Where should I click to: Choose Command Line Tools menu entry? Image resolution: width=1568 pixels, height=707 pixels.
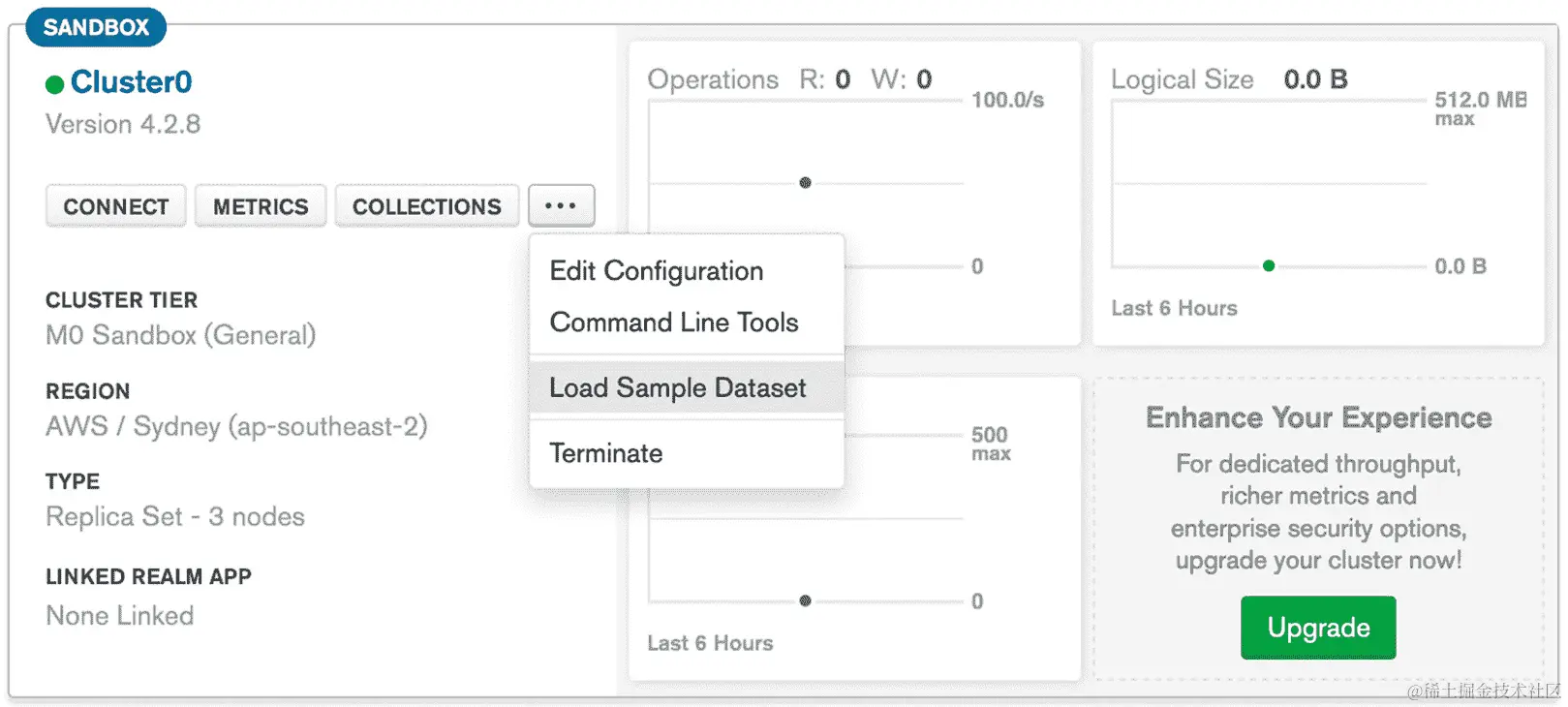[x=674, y=323]
